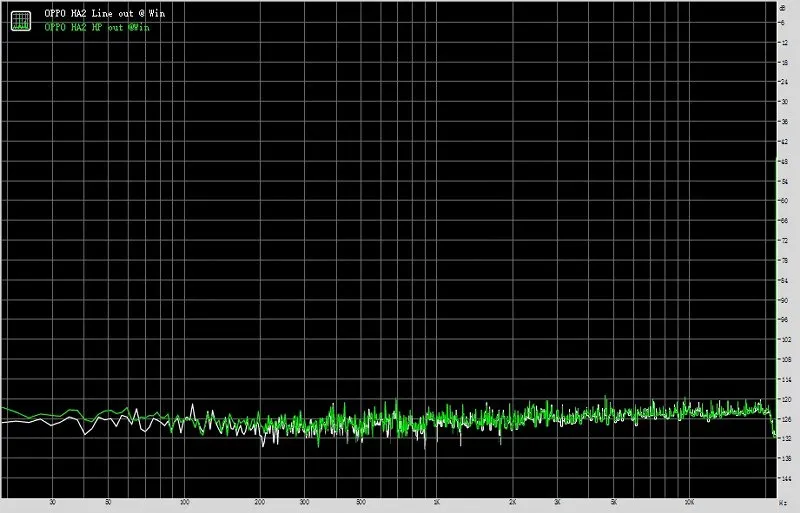Click the -60 dB level axis label
The image size is (800, 513).
(x=783, y=201)
